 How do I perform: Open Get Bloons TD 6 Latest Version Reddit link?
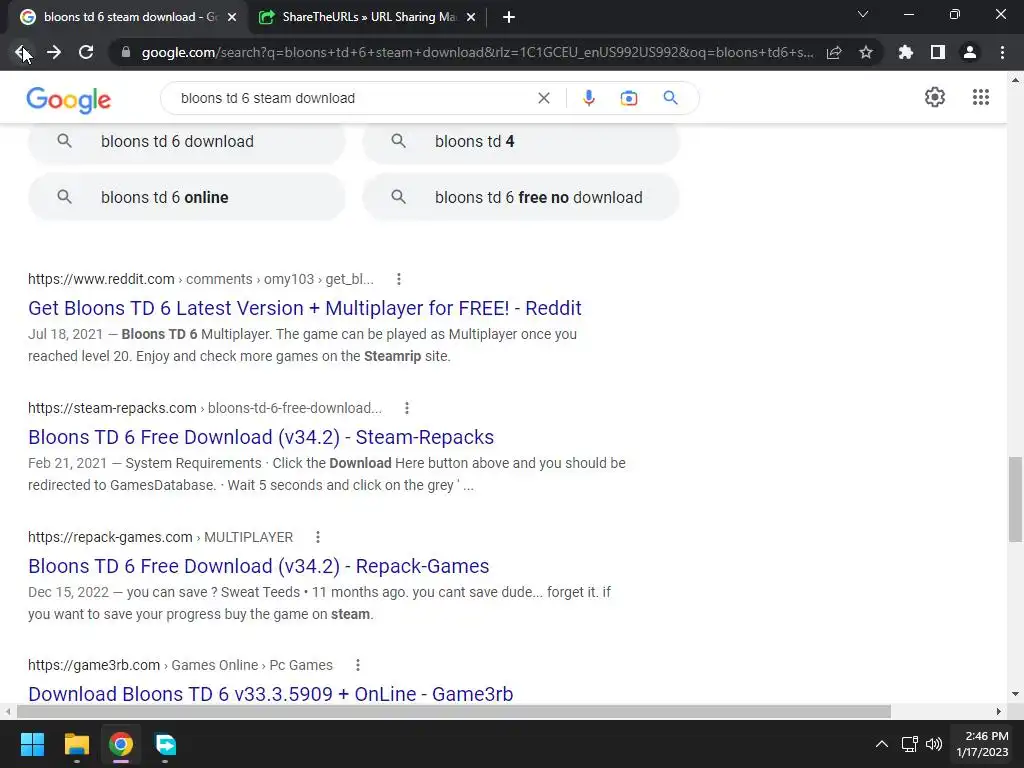(305, 308)
